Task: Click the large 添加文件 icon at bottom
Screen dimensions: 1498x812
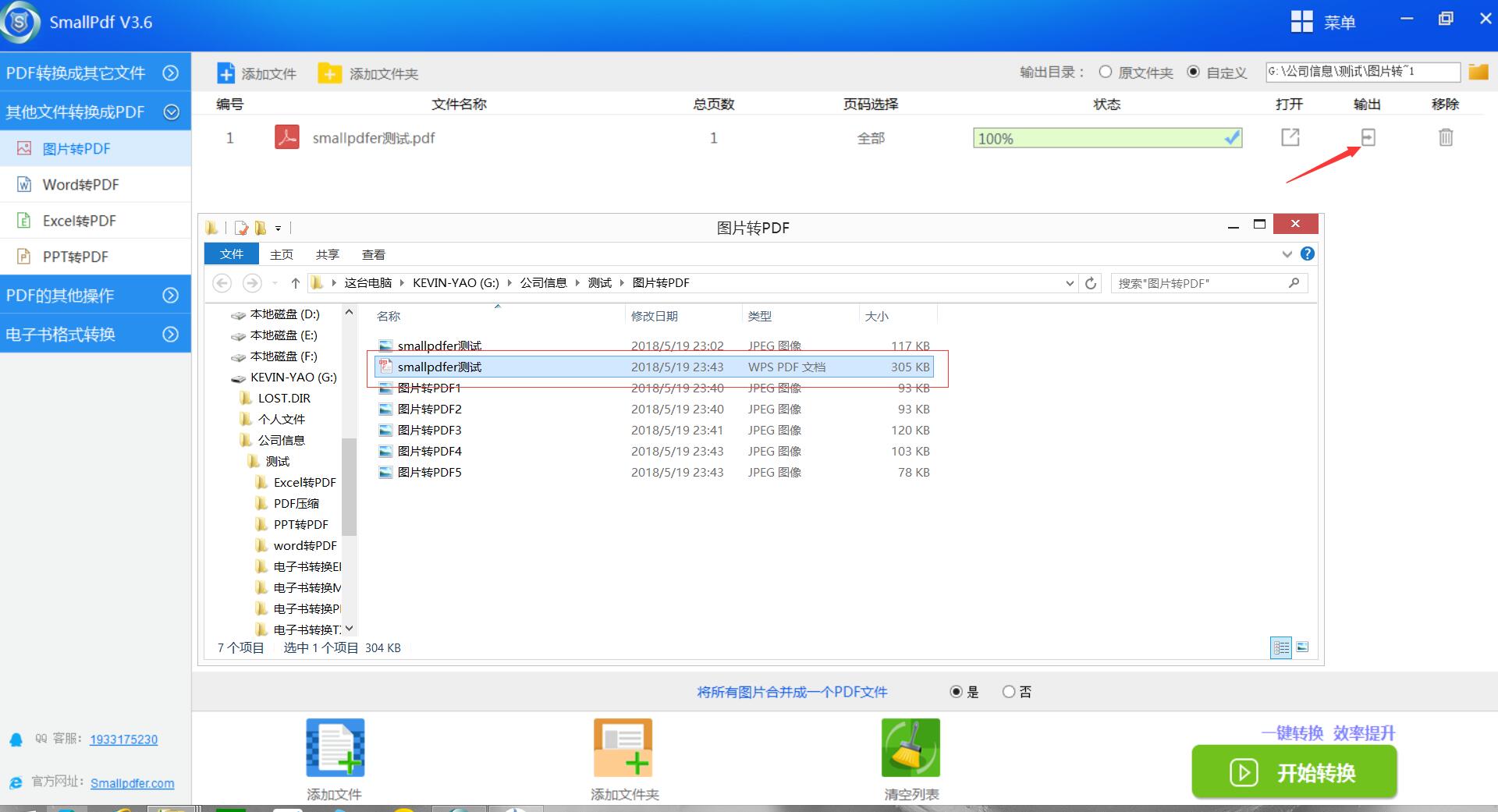Action: pyautogui.click(x=335, y=747)
